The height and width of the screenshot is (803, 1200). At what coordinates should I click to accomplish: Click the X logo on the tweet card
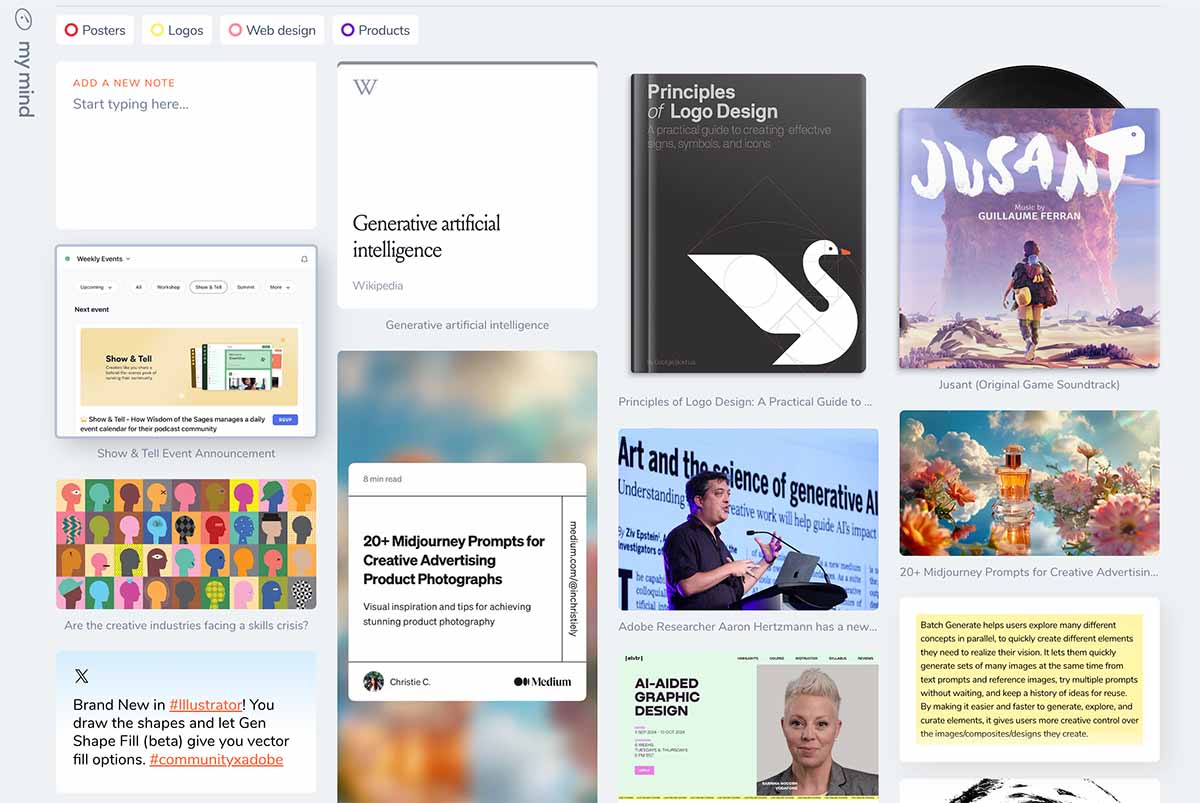tap(81, 677)
